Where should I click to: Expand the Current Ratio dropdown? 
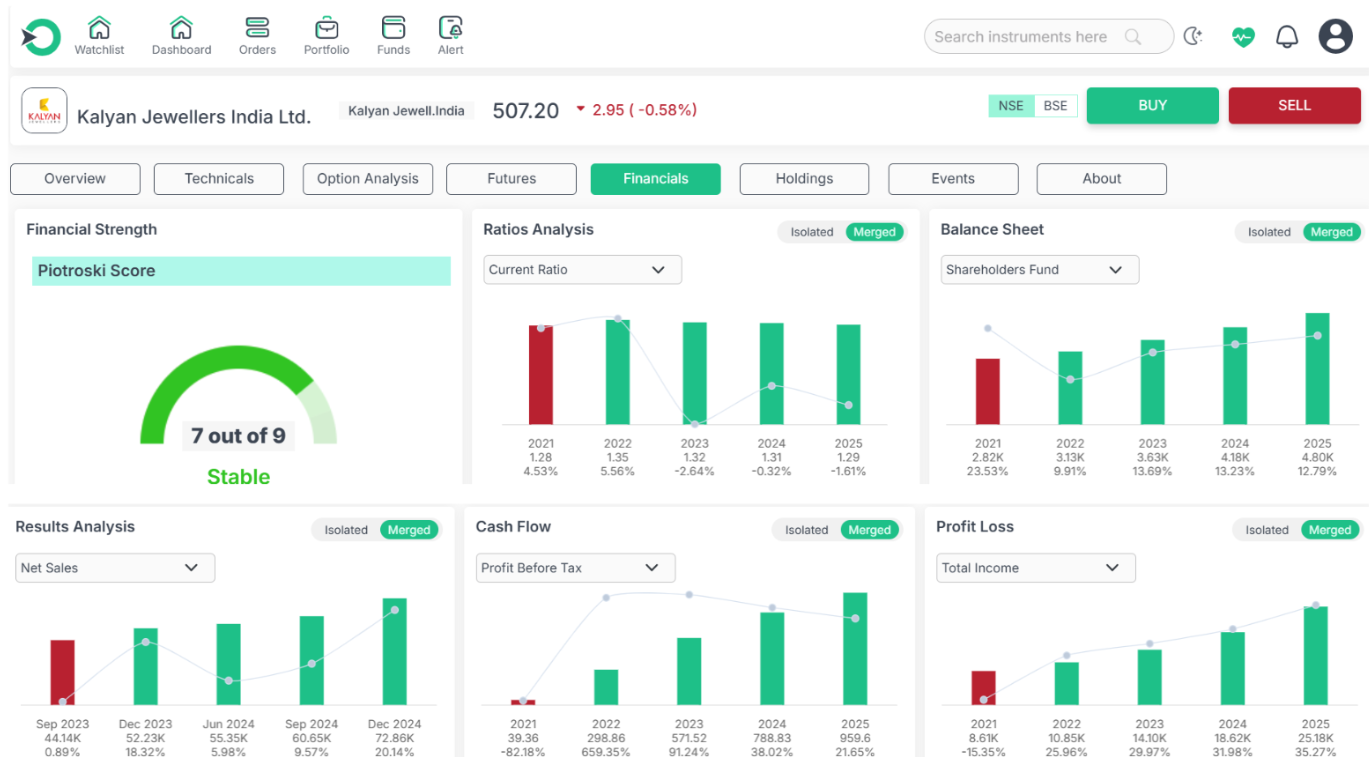pyautogui.click(x=582, y=270)
